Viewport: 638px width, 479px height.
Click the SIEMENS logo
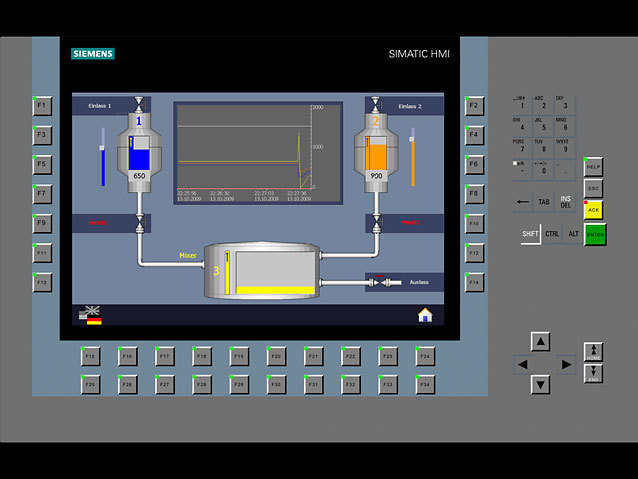93,54
